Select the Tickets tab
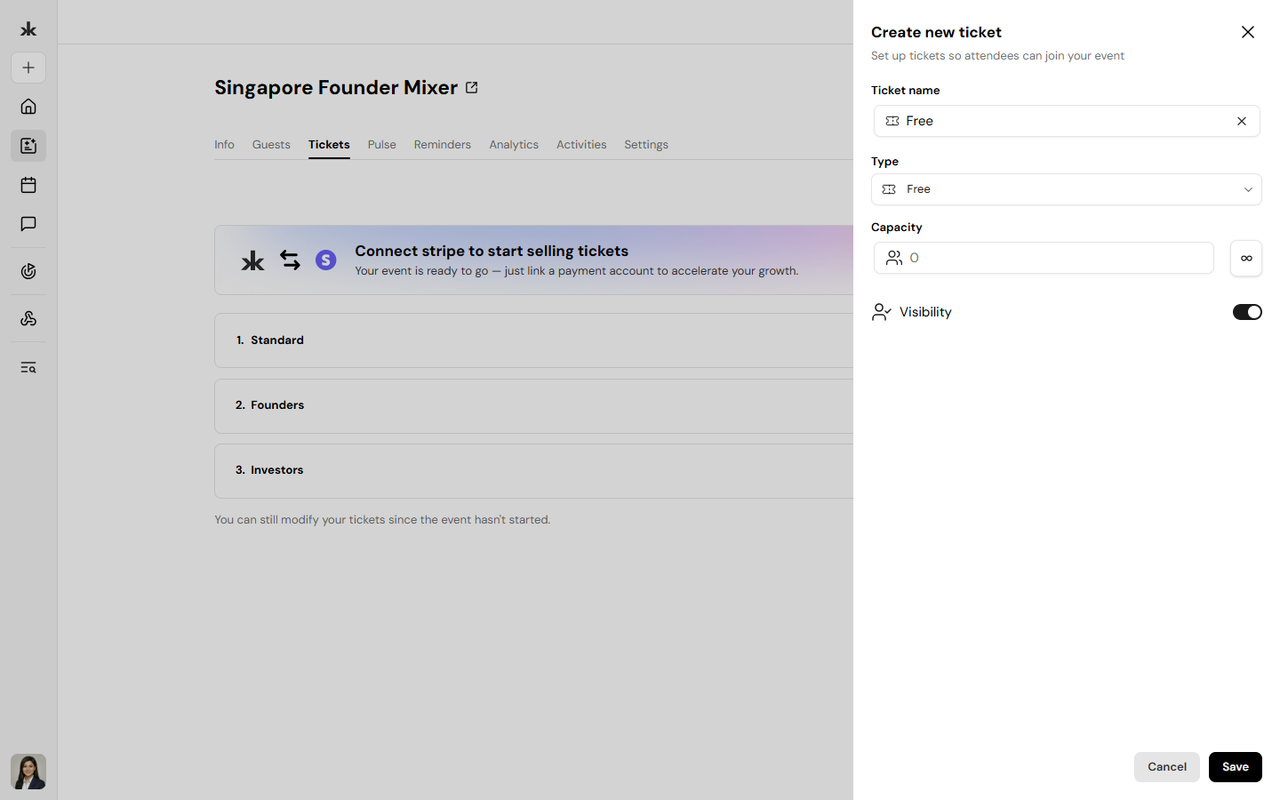Image resolution: width=1280 pixels, height=800 pixels. pos(329,144)
